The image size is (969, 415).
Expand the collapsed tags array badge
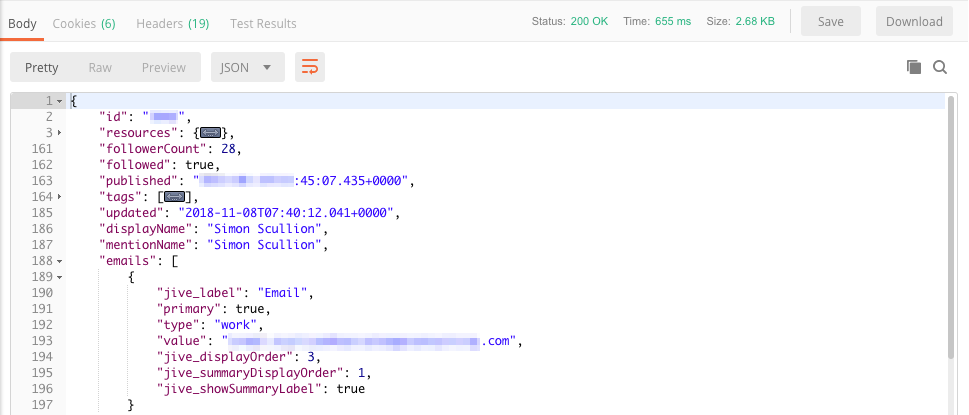[x=174, y=197]
